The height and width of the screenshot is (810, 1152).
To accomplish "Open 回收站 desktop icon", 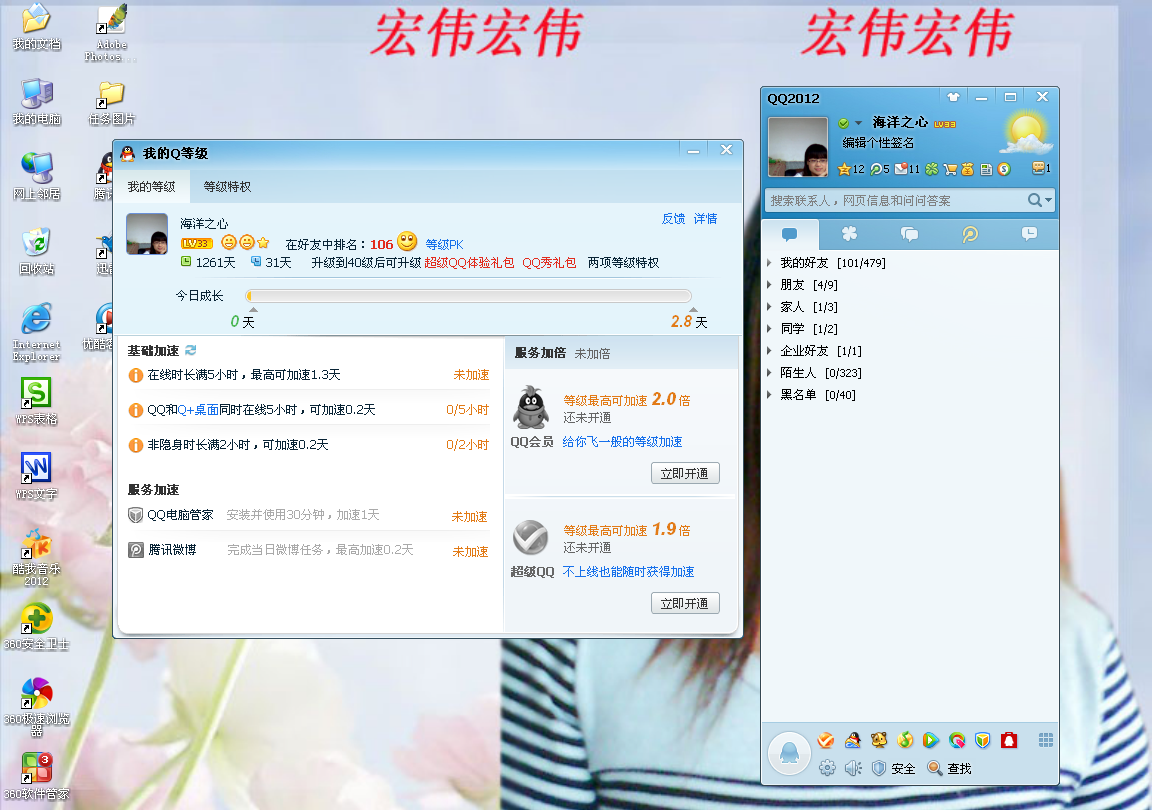I will (x=36, y=251).
